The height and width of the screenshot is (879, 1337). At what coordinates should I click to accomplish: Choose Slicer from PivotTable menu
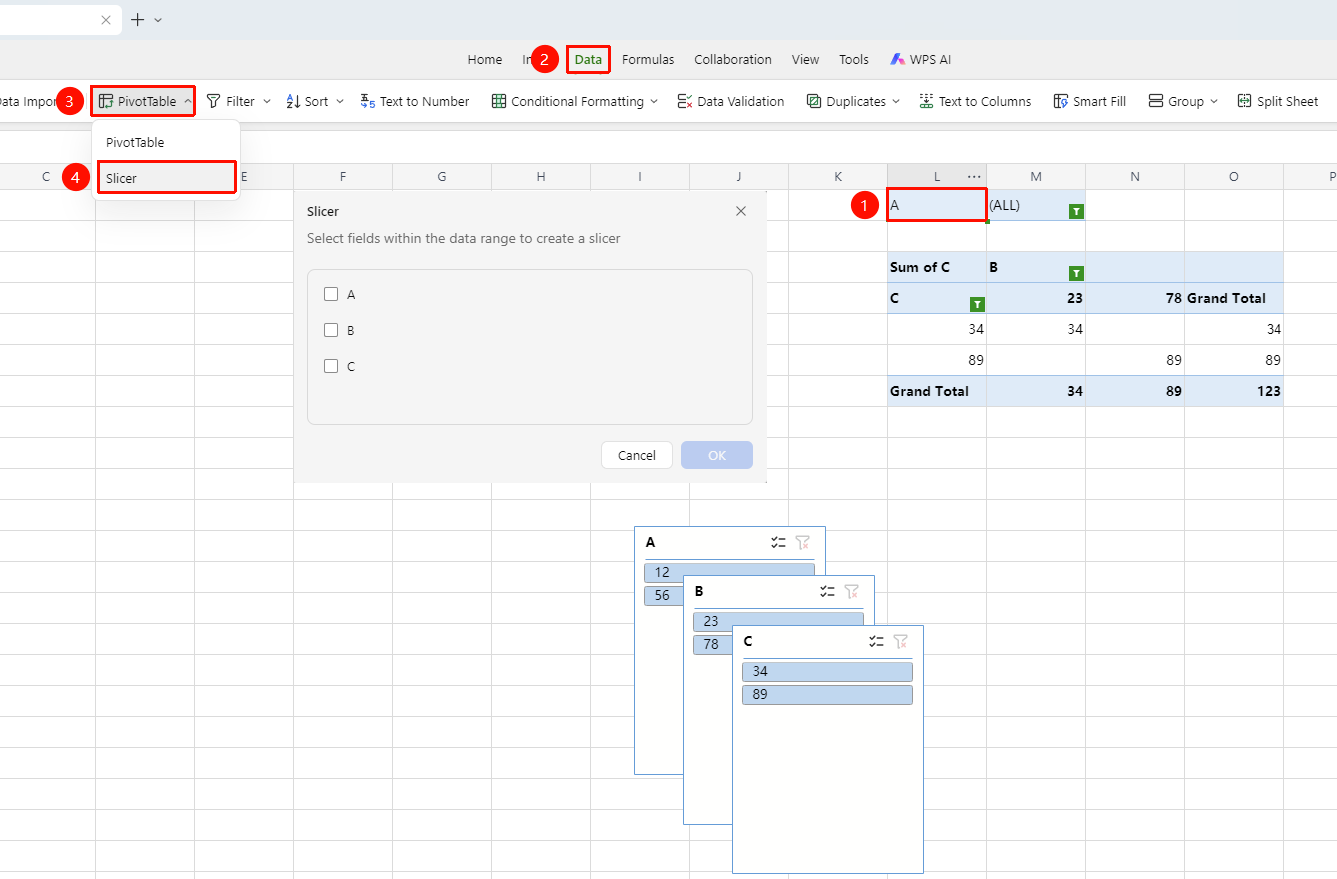(x=166, y=178)
